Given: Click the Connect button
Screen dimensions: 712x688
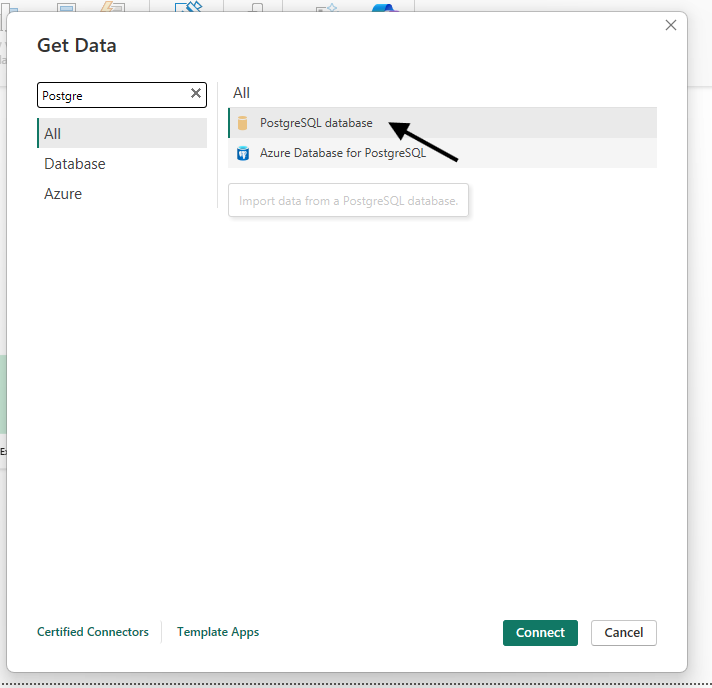Looking at the screenshot, I should [x=540, y=633].
